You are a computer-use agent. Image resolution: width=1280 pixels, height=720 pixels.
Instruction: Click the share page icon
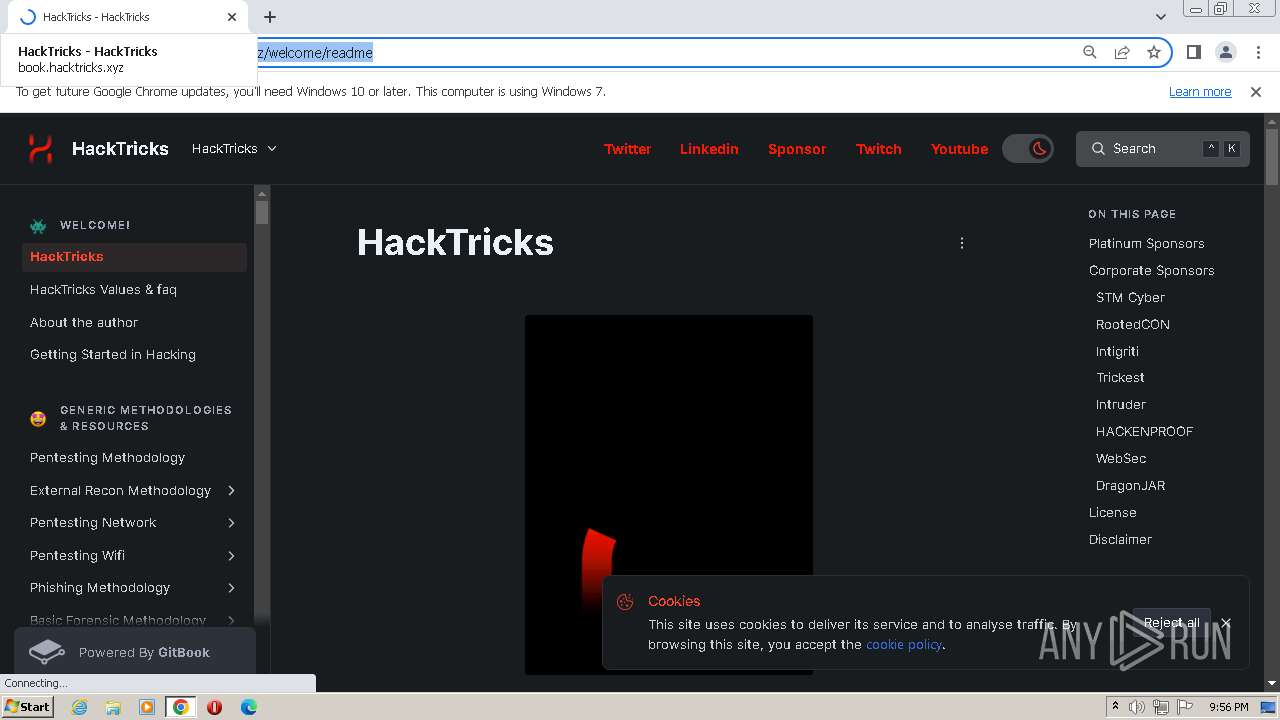tap(1122, 53)
